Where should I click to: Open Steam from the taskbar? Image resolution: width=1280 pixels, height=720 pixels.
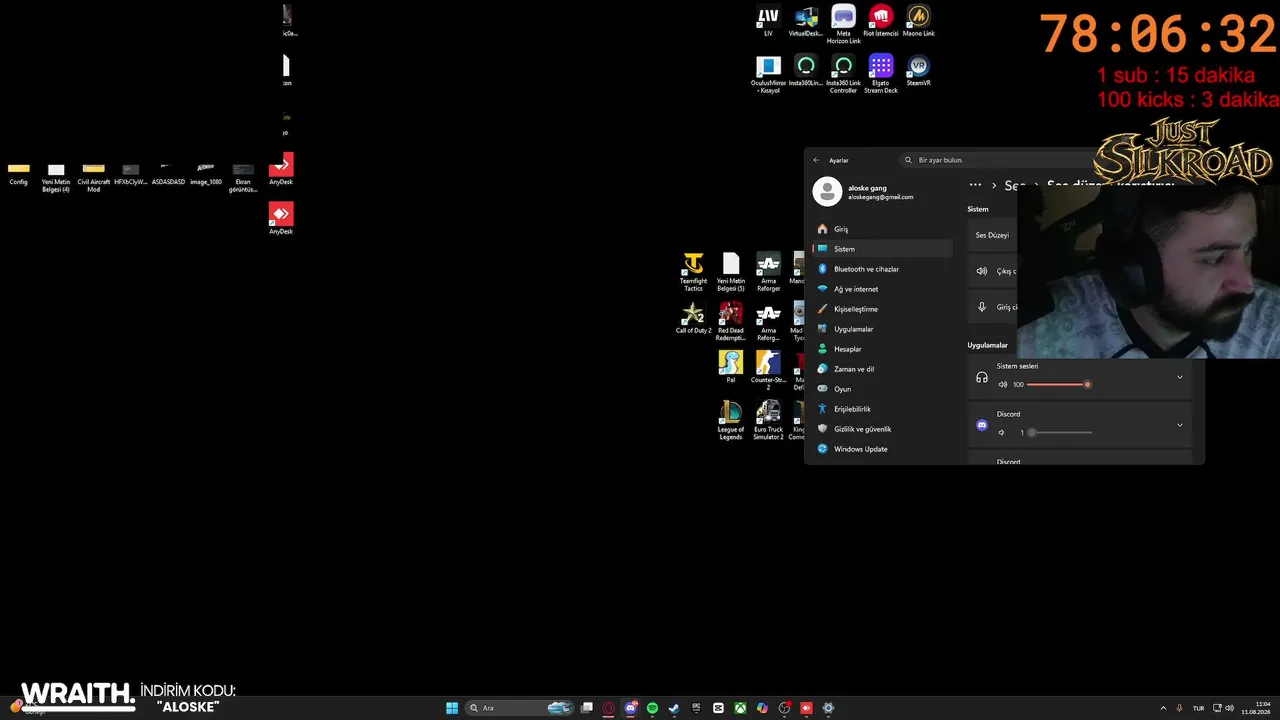click(674, 708)
